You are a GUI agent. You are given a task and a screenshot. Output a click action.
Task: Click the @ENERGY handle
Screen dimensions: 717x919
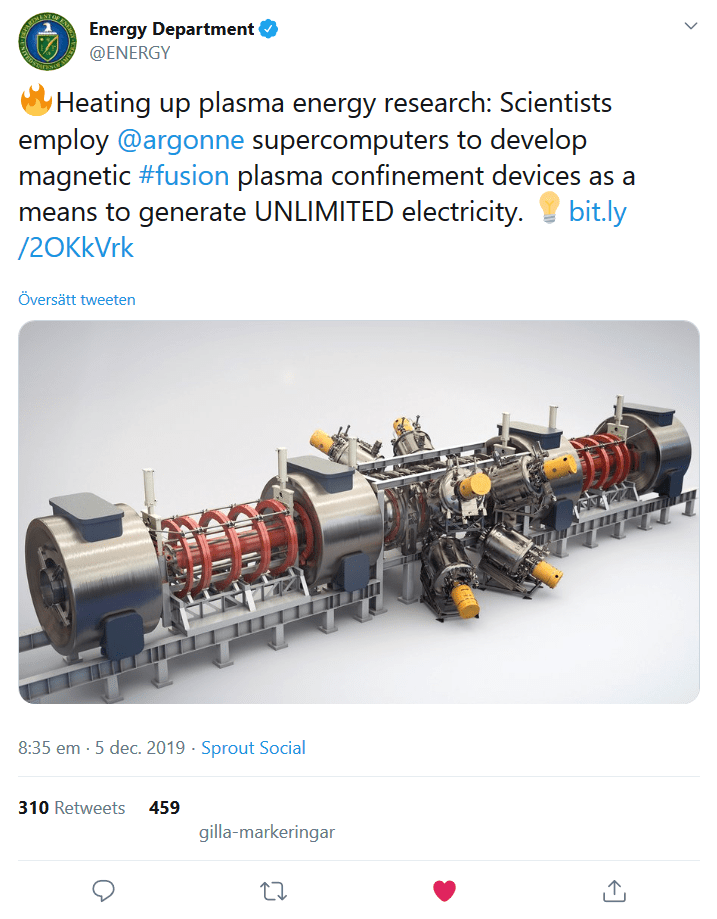[x=130, y=53]
